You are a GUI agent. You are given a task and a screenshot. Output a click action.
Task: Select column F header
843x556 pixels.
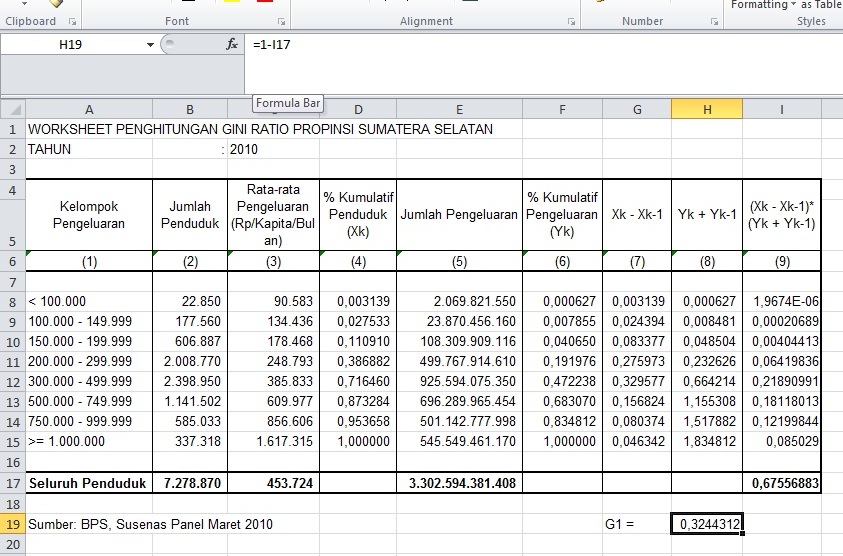pos(562,109)
